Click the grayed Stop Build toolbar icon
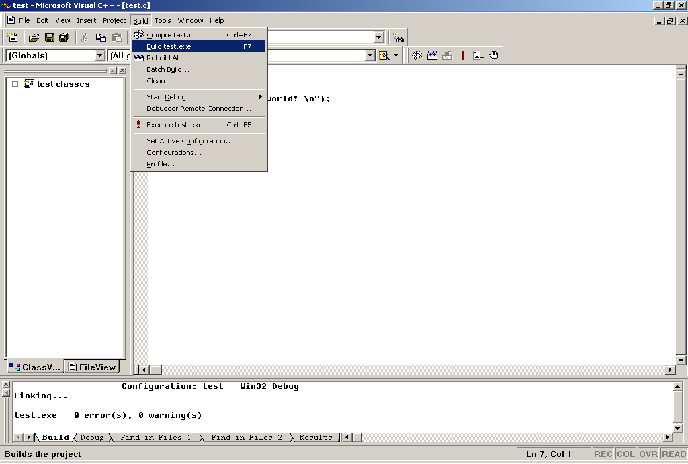The height and width of the screenshot is (464, 688). [447, 55]
